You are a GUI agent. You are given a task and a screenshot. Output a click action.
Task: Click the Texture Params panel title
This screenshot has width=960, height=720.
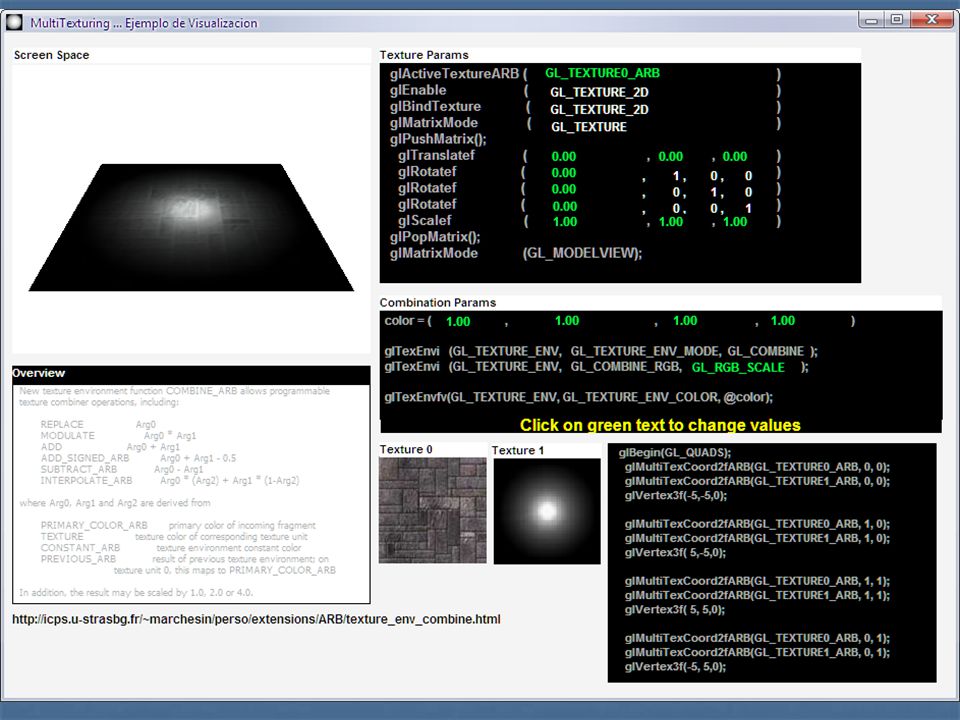(424, 55)
